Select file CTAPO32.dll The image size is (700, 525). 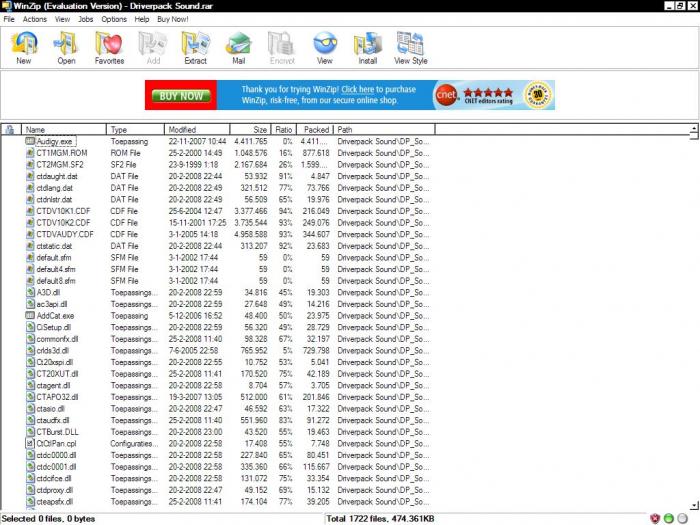tap(57, 397)
